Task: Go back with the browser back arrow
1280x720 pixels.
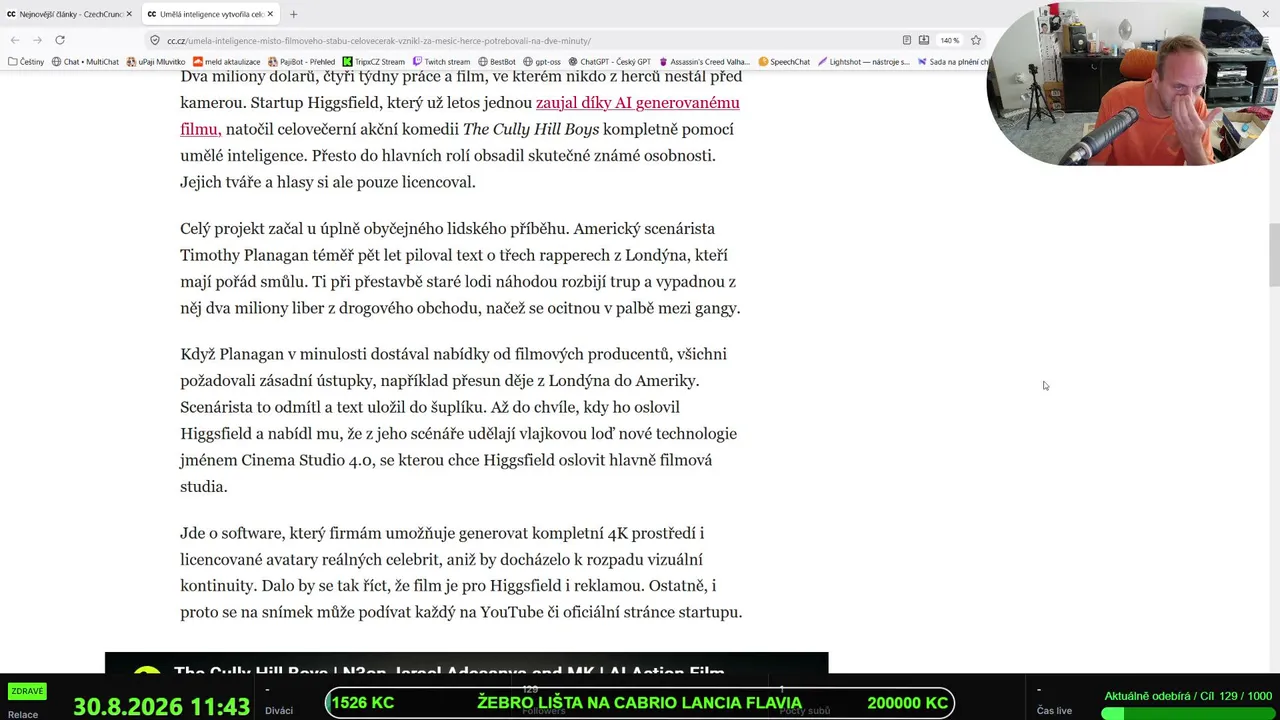Action: point(15,40)
